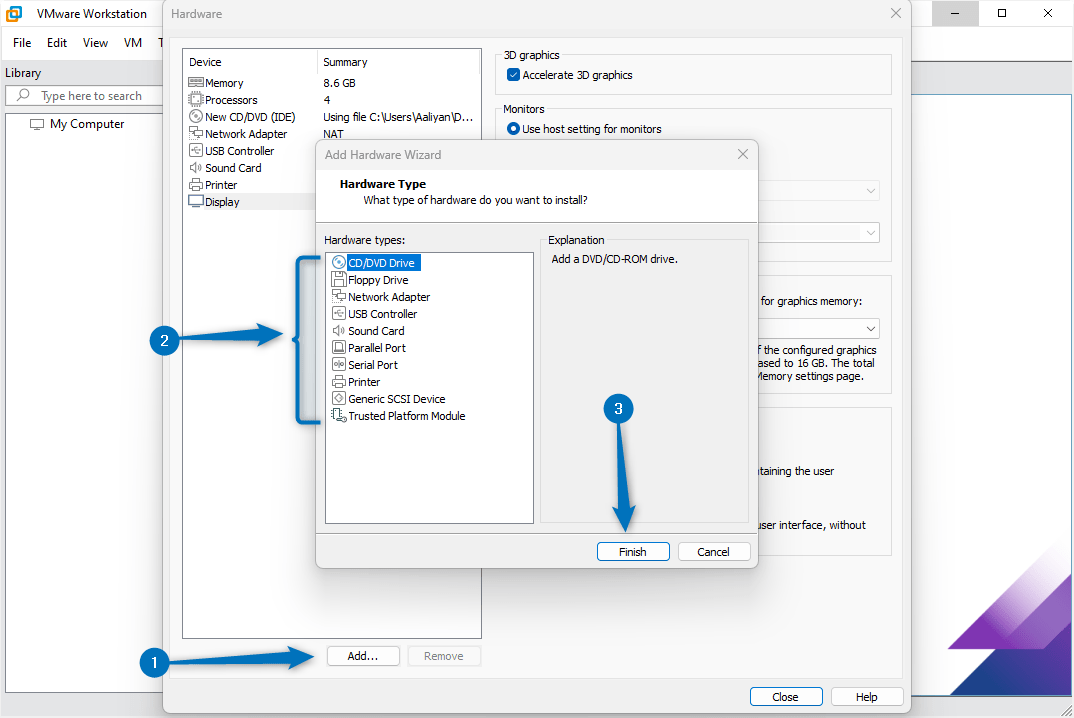1074x718 pixels.
Task: Open the graphics memory dropdown
Action: 870,328
